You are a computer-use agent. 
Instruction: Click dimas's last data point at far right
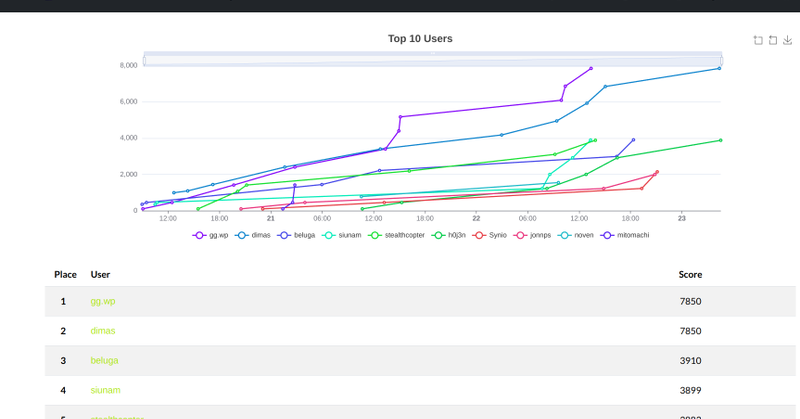(x=719, y=68)
